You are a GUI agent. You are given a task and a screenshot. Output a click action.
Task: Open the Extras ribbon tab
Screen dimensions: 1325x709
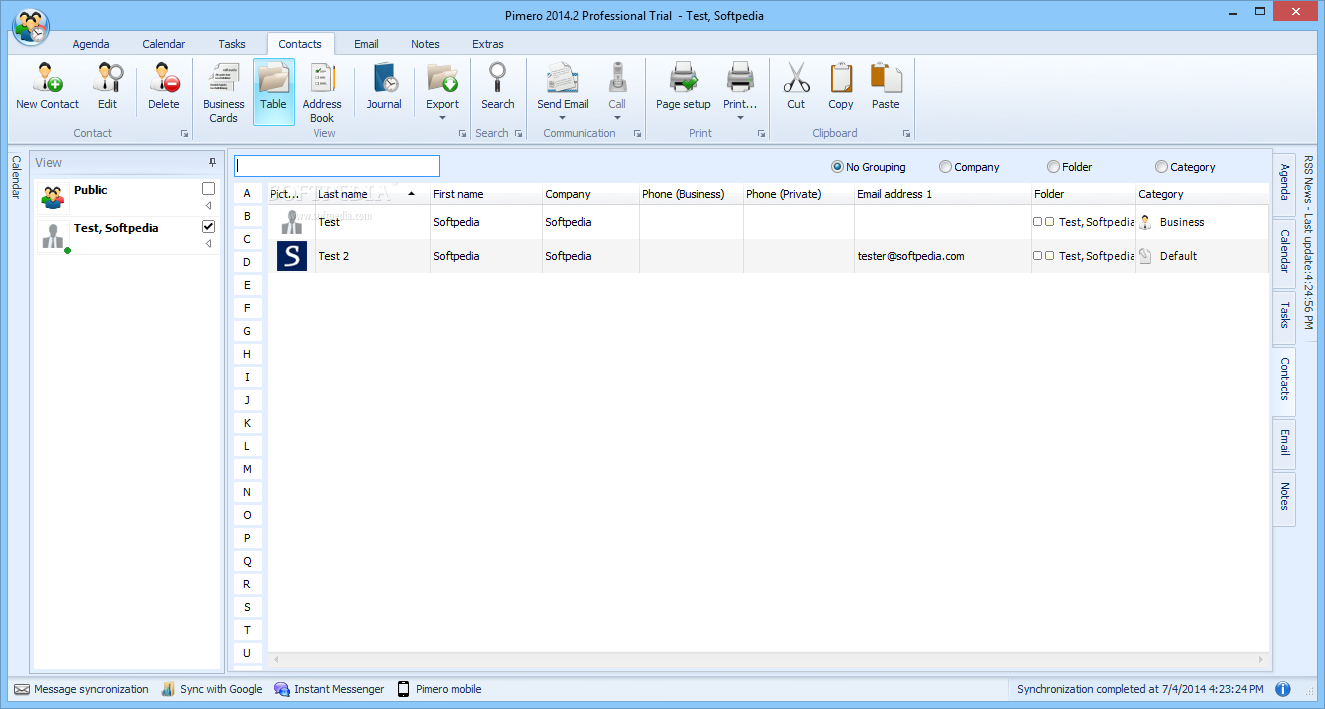pyautogui.click(x=488, y=44)
